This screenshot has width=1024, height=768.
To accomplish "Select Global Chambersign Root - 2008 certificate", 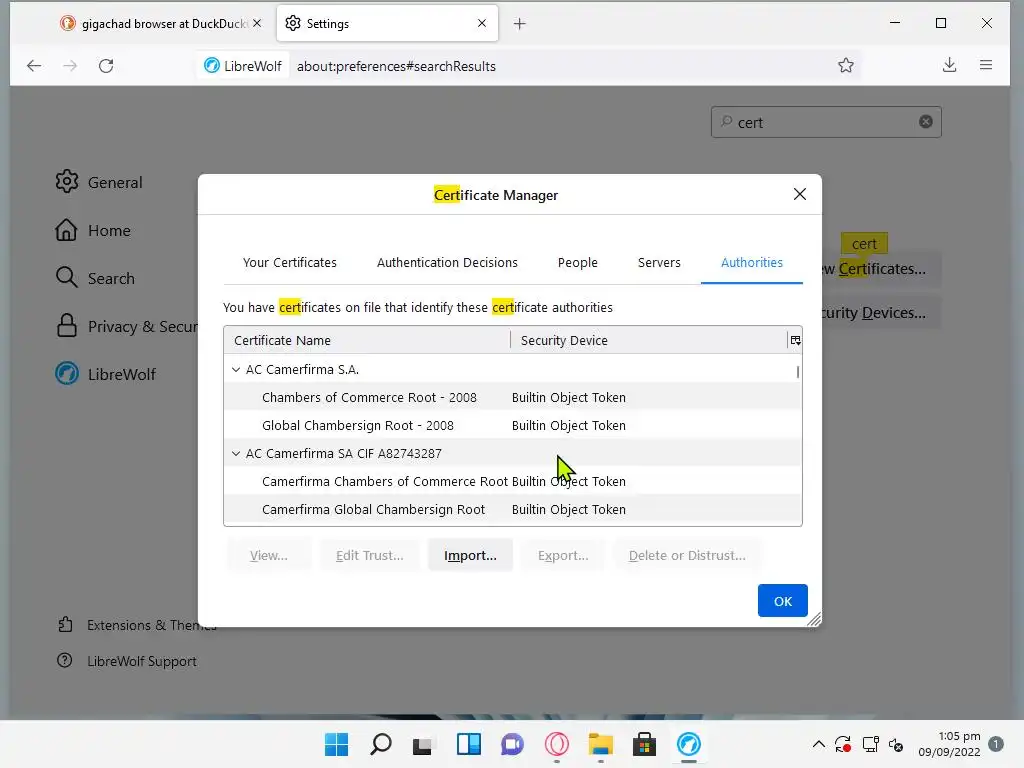I will (x=513, y=425).
